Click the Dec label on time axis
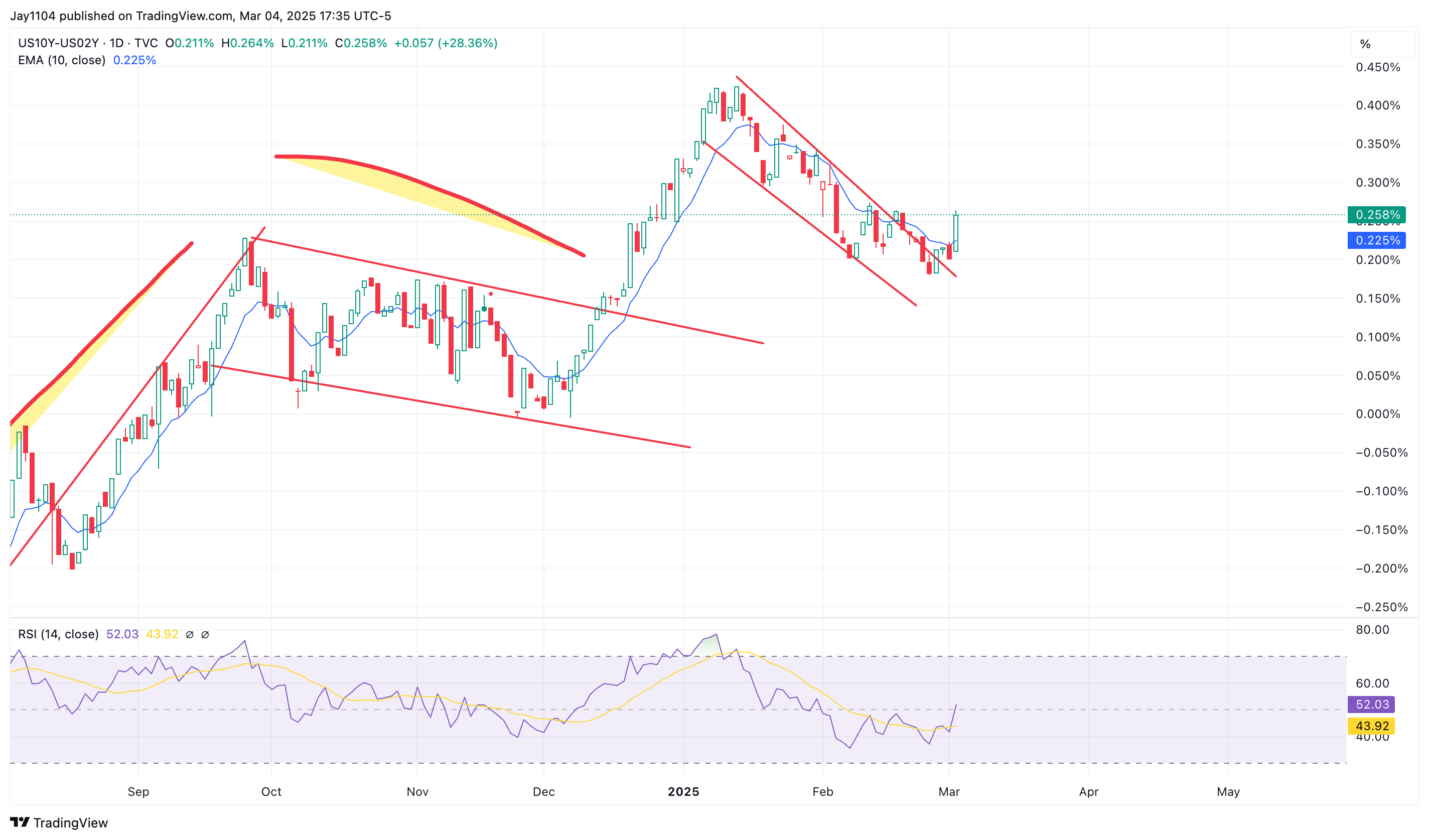The image size is (1429, 840). [x=544, y=792]
